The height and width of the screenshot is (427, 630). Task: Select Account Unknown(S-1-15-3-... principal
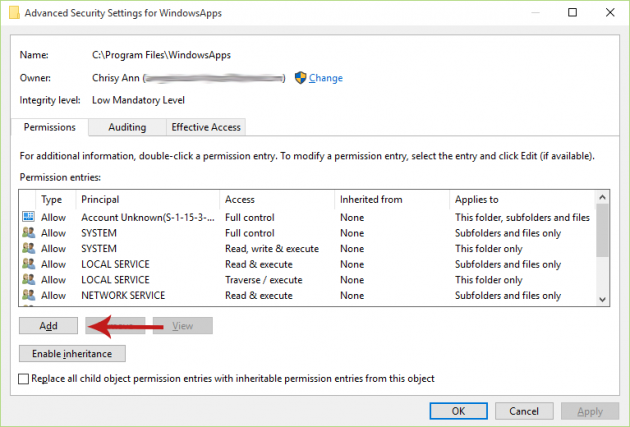[148, 217]
